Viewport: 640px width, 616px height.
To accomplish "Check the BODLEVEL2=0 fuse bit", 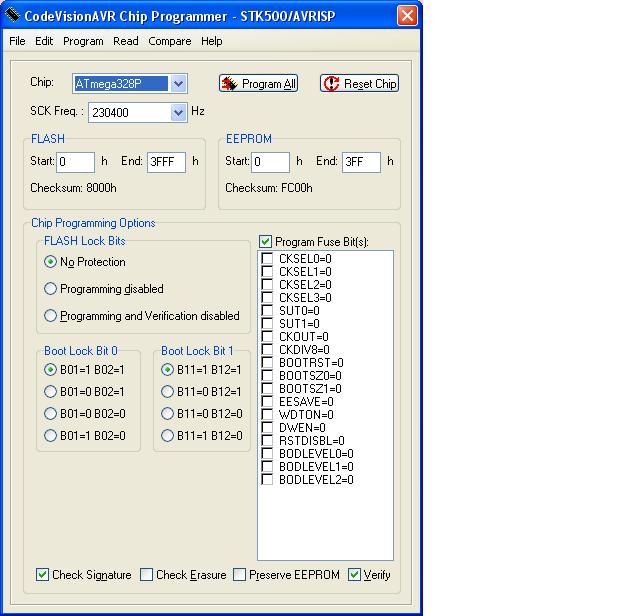I will 267,480.
